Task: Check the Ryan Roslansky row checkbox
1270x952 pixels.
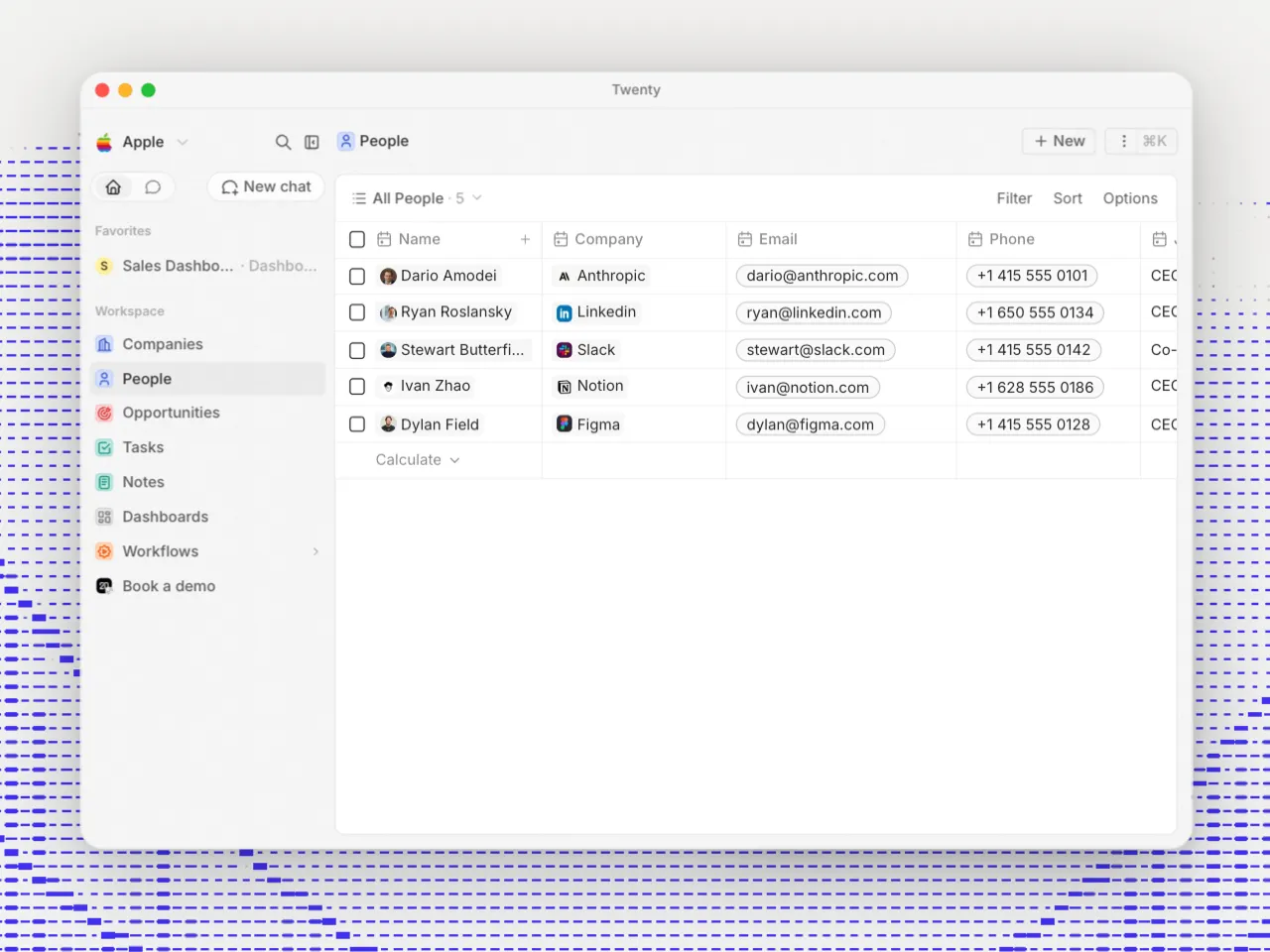Action: [x=357, y=312]
